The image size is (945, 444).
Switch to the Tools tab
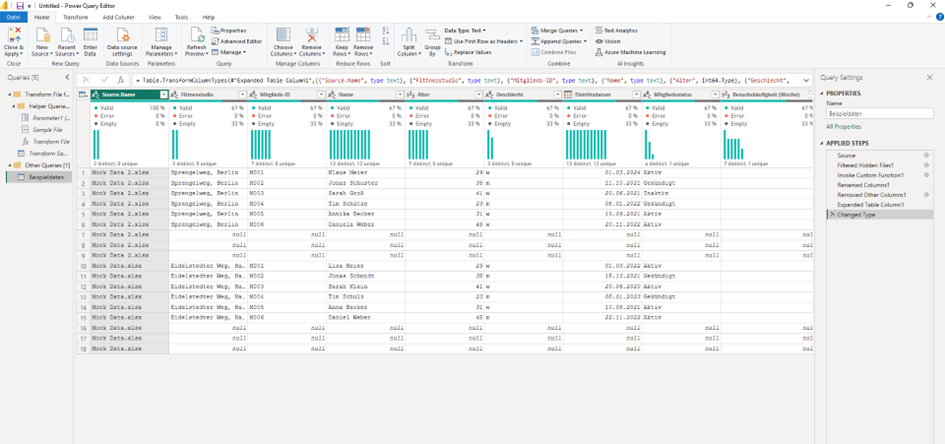coord(181,17)
